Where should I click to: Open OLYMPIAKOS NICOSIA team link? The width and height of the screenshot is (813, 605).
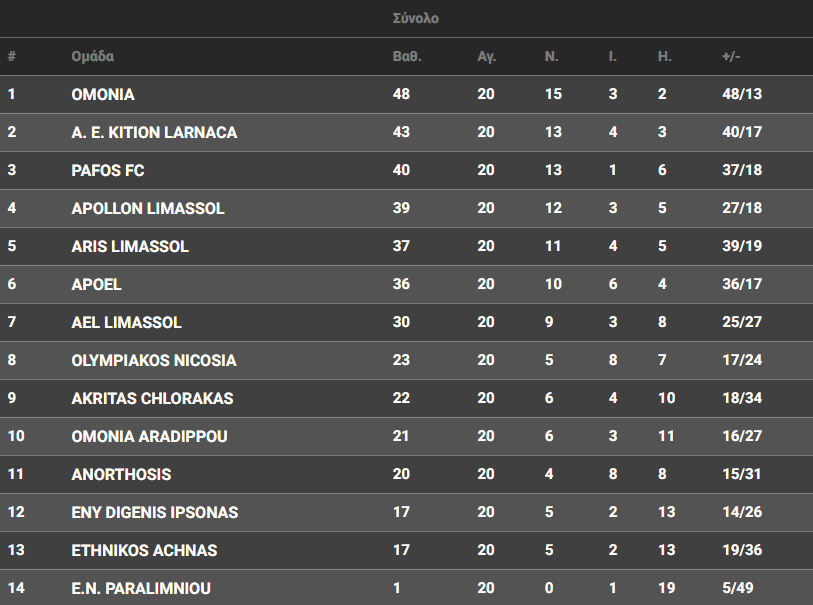coord(154,360)
